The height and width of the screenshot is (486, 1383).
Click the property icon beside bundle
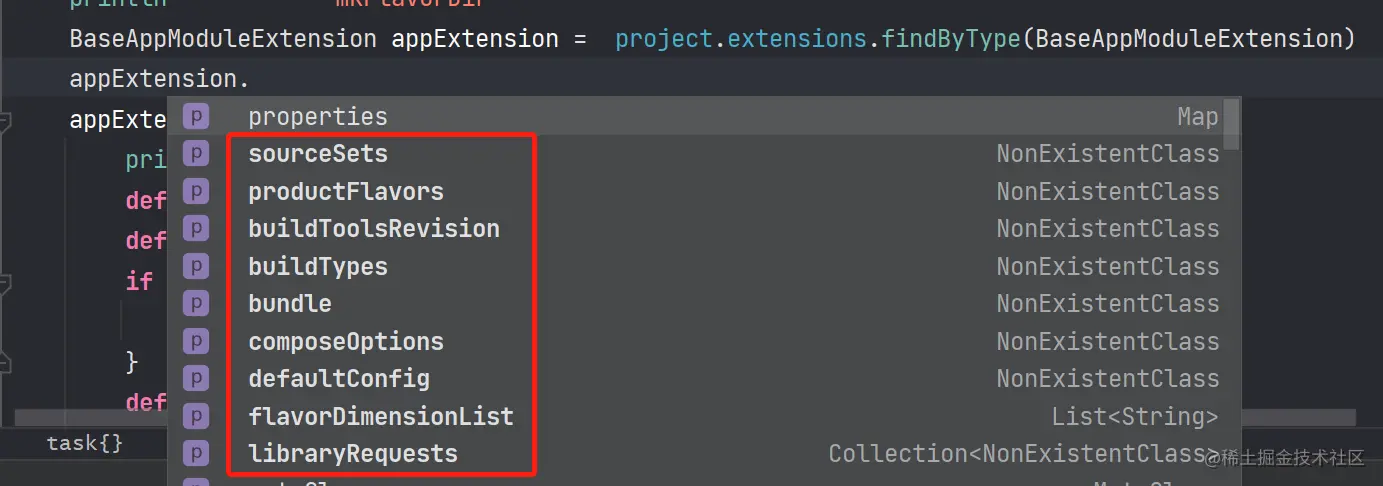196,303
